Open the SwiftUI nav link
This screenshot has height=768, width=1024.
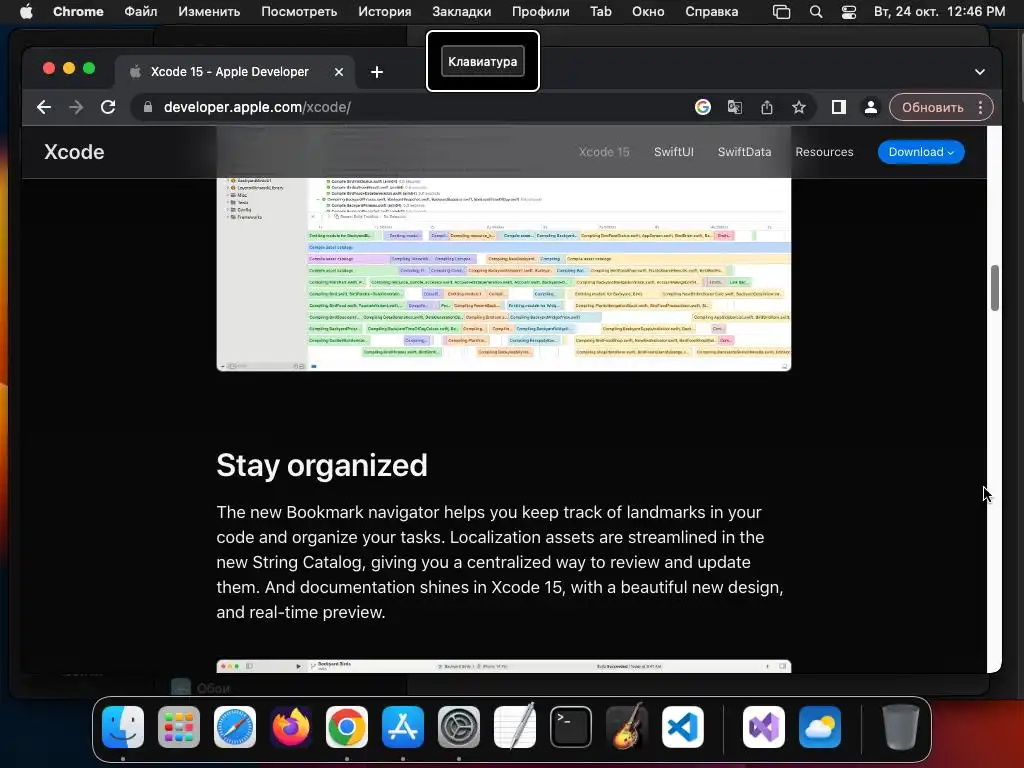(x=674, y=152)
